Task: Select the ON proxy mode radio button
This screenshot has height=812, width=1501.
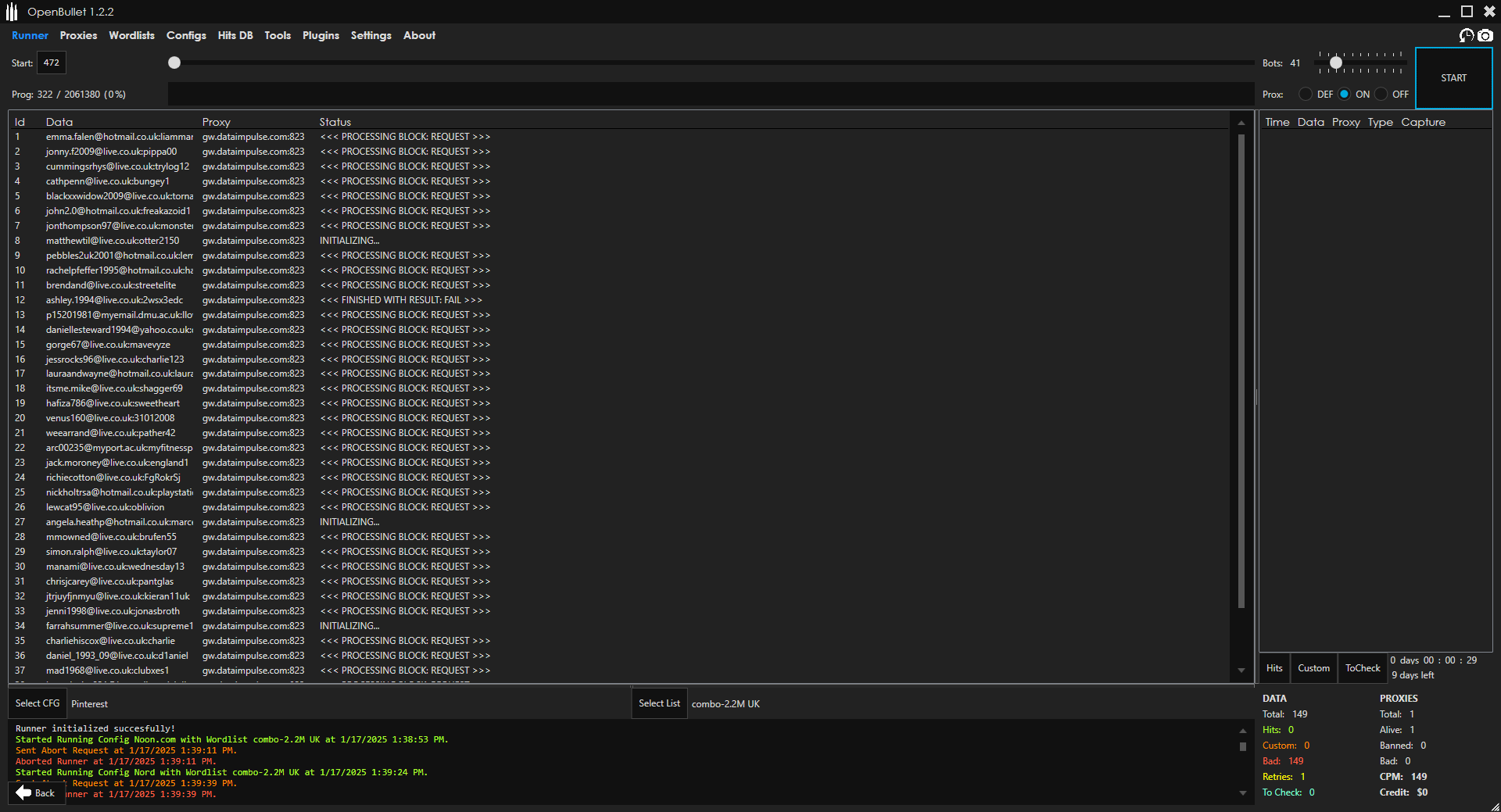Action: pos(1344,95)
